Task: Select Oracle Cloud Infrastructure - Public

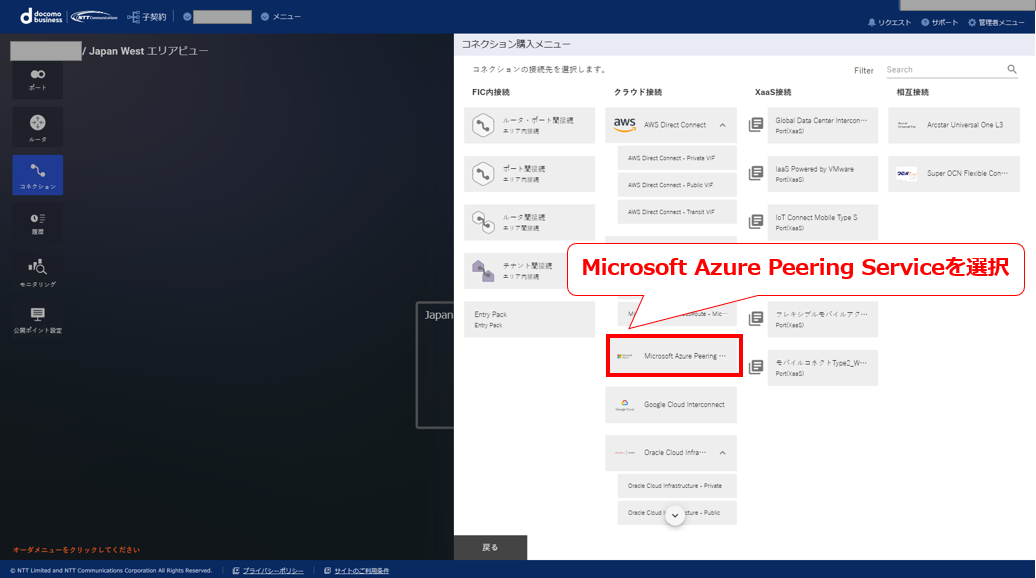Action: pyautogui.click(x=677, y=513)
